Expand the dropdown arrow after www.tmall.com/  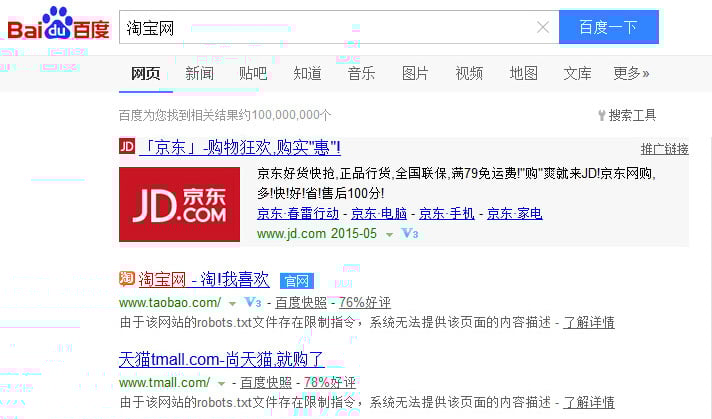[x=222, y=384]
